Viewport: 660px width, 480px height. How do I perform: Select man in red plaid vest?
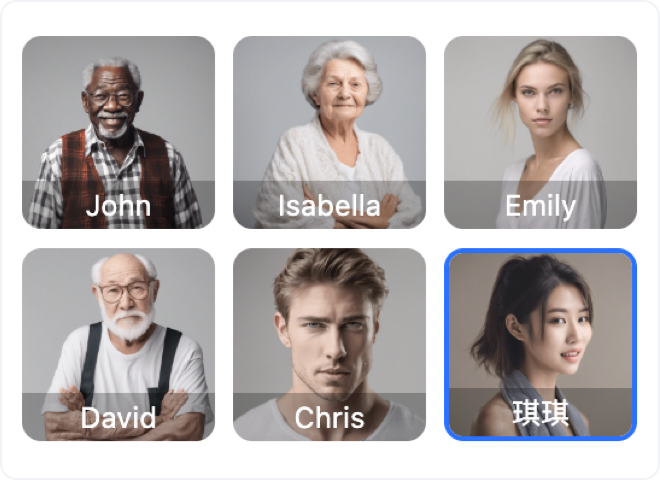(118, 132)
